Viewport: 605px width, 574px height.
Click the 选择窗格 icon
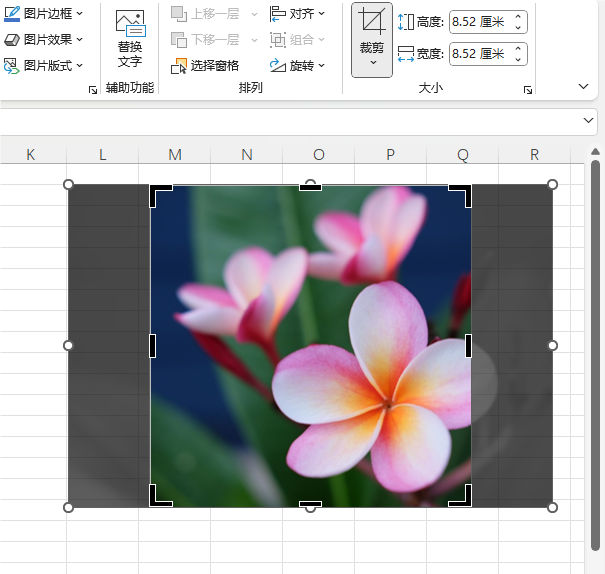(179, 66)
